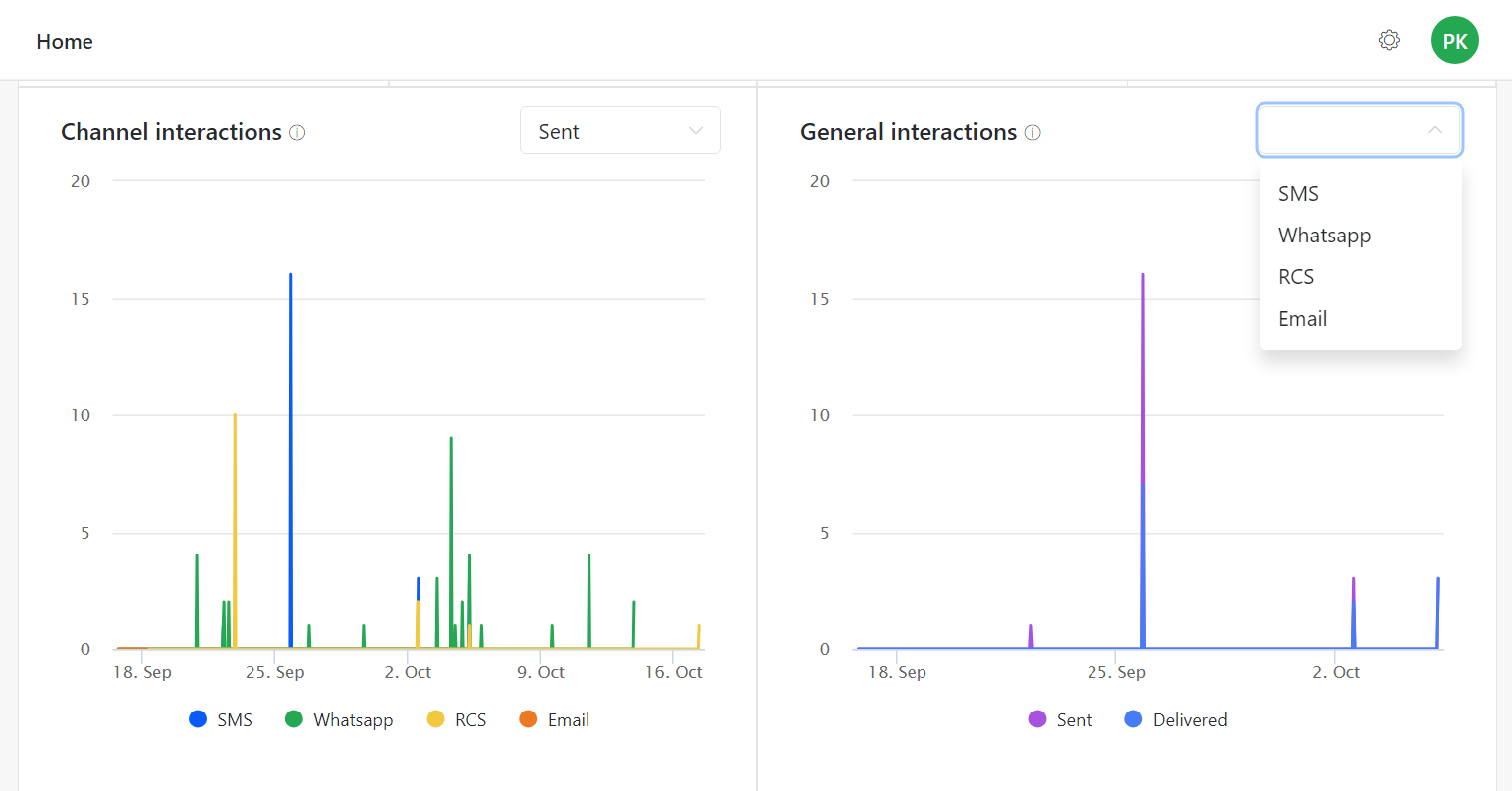1512x791 pixels.
Task: Open the settings gear icon
Action: point(1389,40)
